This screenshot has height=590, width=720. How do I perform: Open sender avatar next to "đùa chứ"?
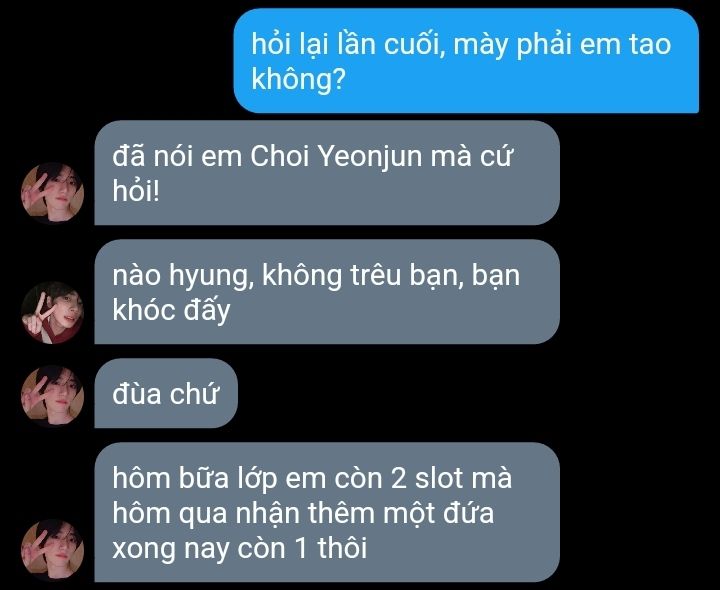[52, 396]
